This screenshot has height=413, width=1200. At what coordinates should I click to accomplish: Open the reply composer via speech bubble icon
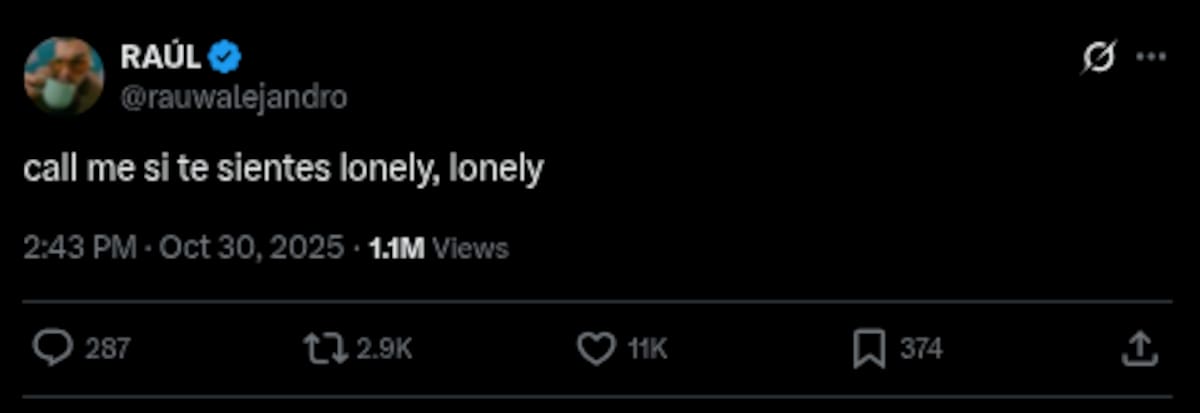(52, 348)
